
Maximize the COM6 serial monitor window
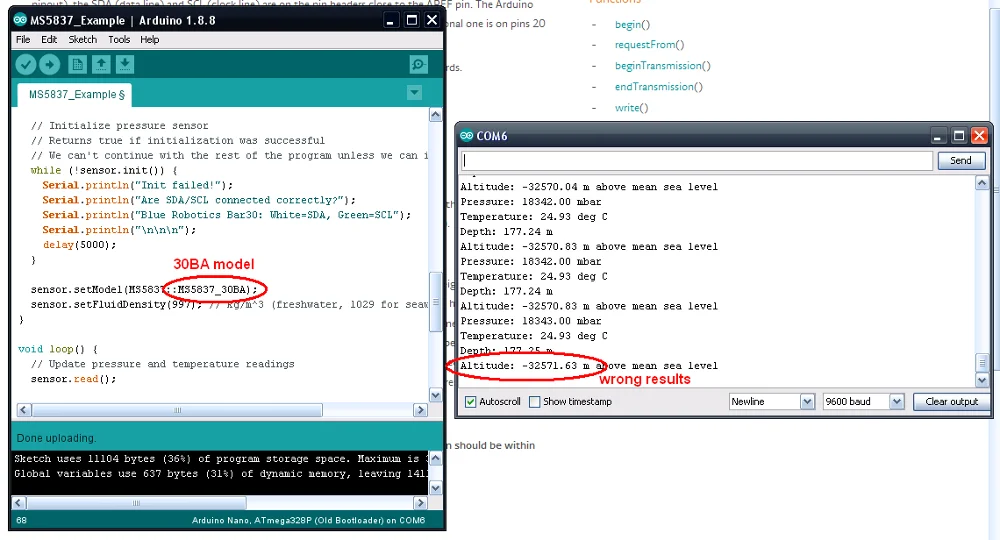click(x=958, y=136)
